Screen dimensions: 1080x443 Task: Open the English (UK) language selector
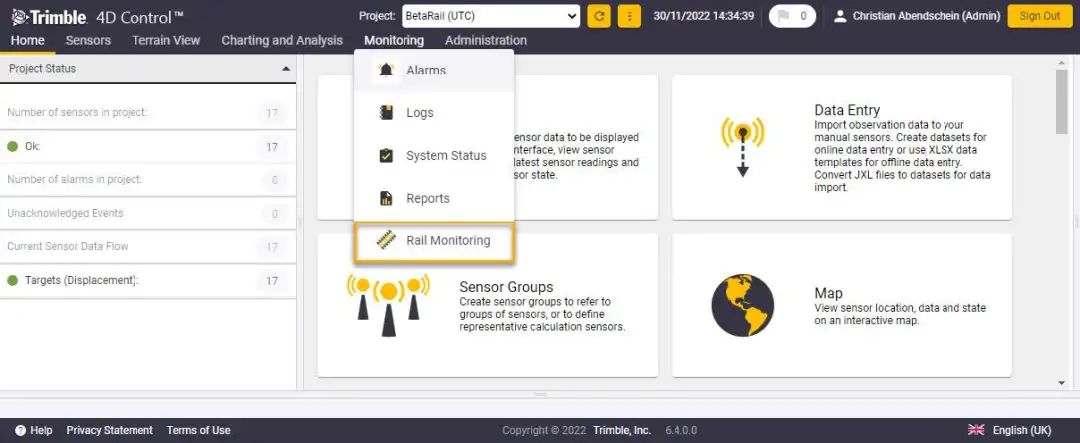[x=1010, y=430]
